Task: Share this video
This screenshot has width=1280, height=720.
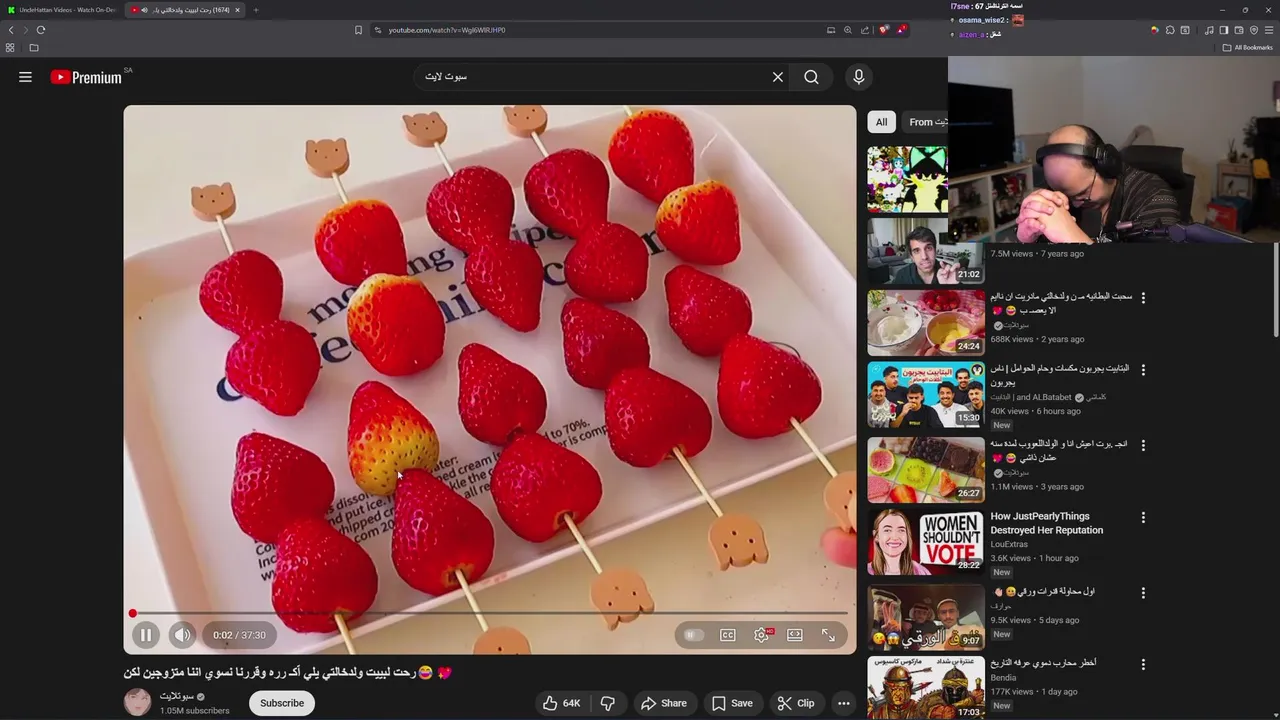Action: click(x=664, y=703)
